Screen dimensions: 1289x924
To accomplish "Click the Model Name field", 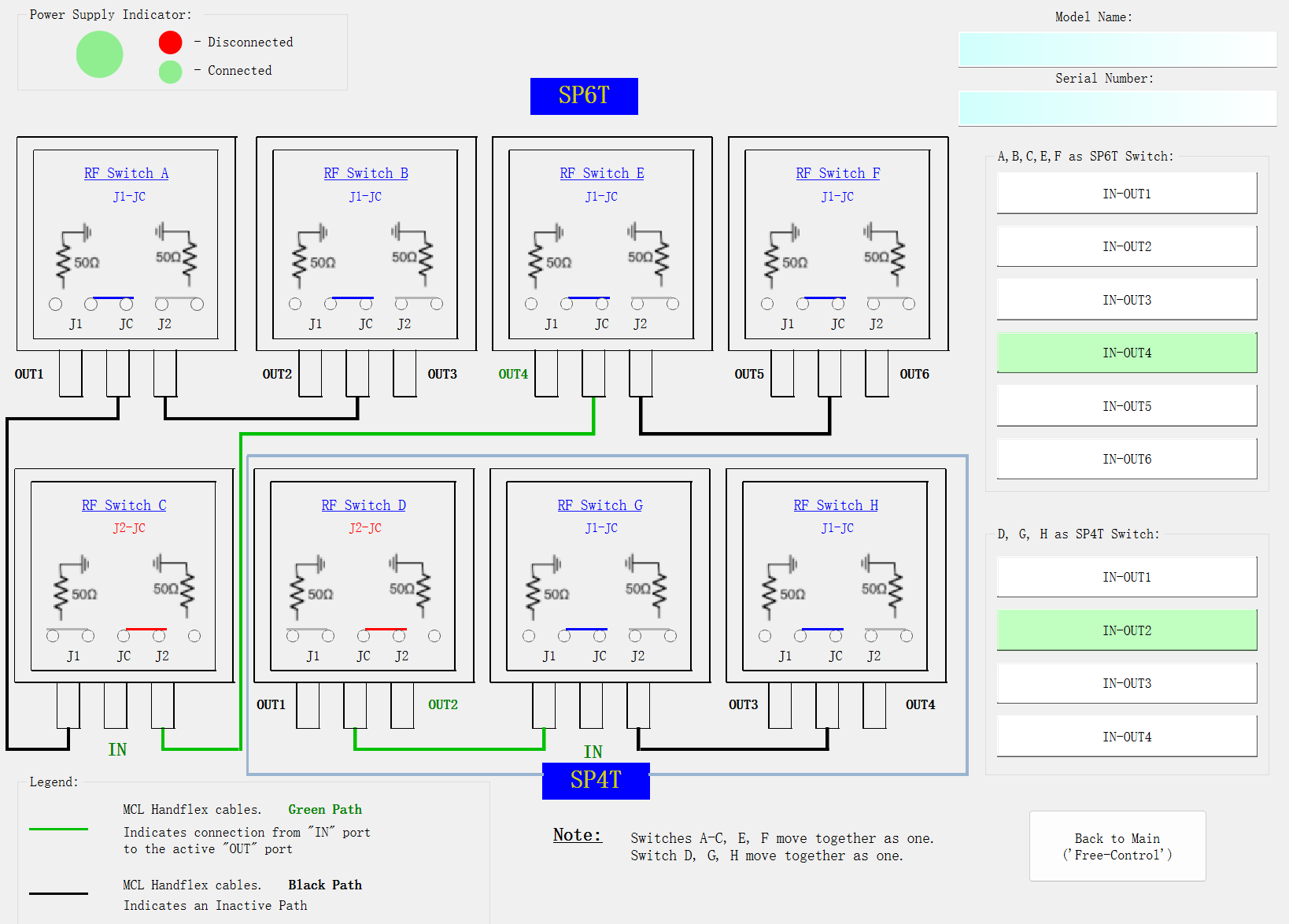I will [1117, 49].
